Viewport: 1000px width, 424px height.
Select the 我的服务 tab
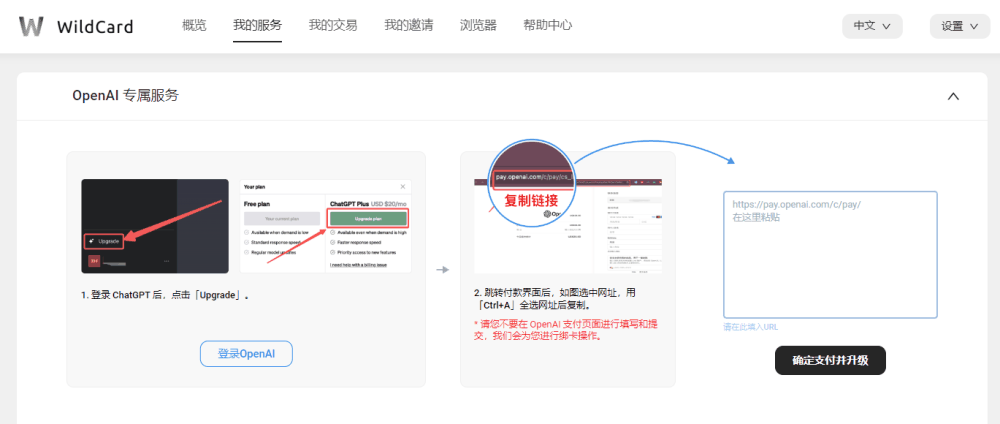[257, 25]
